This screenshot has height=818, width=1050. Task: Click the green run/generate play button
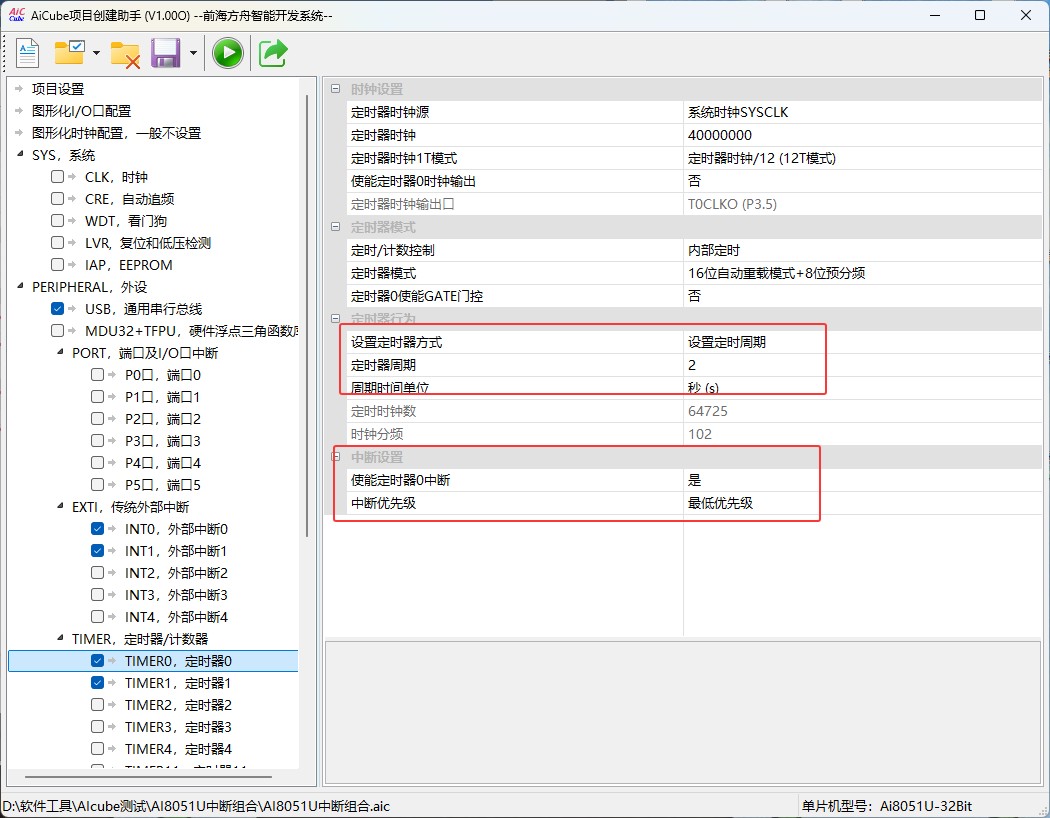[228, 53]
